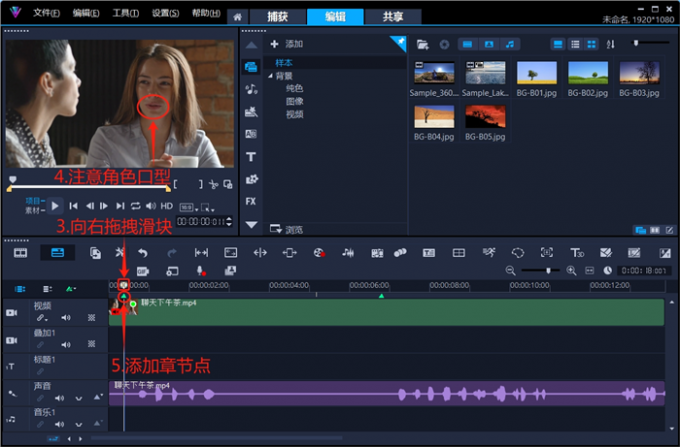Open the chapter/cue point menu dropdown

pyautogui.click(x=71, y=289)
